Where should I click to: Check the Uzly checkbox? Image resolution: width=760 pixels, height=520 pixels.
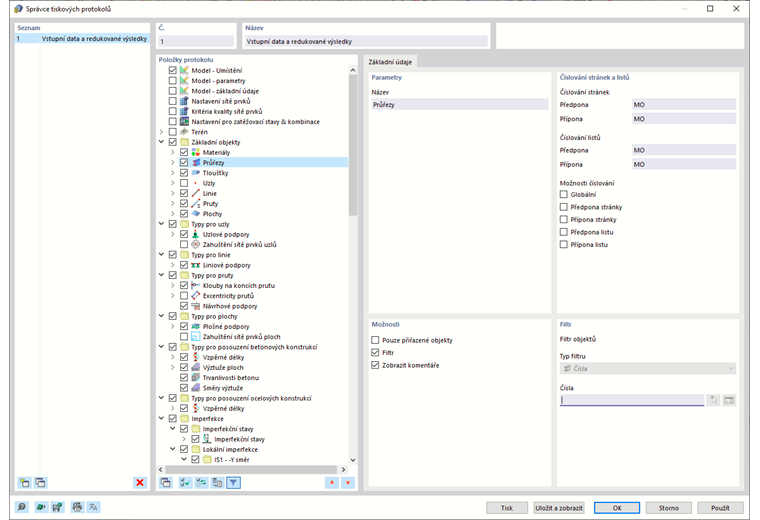pyautogui.click(x=184, y=183)
